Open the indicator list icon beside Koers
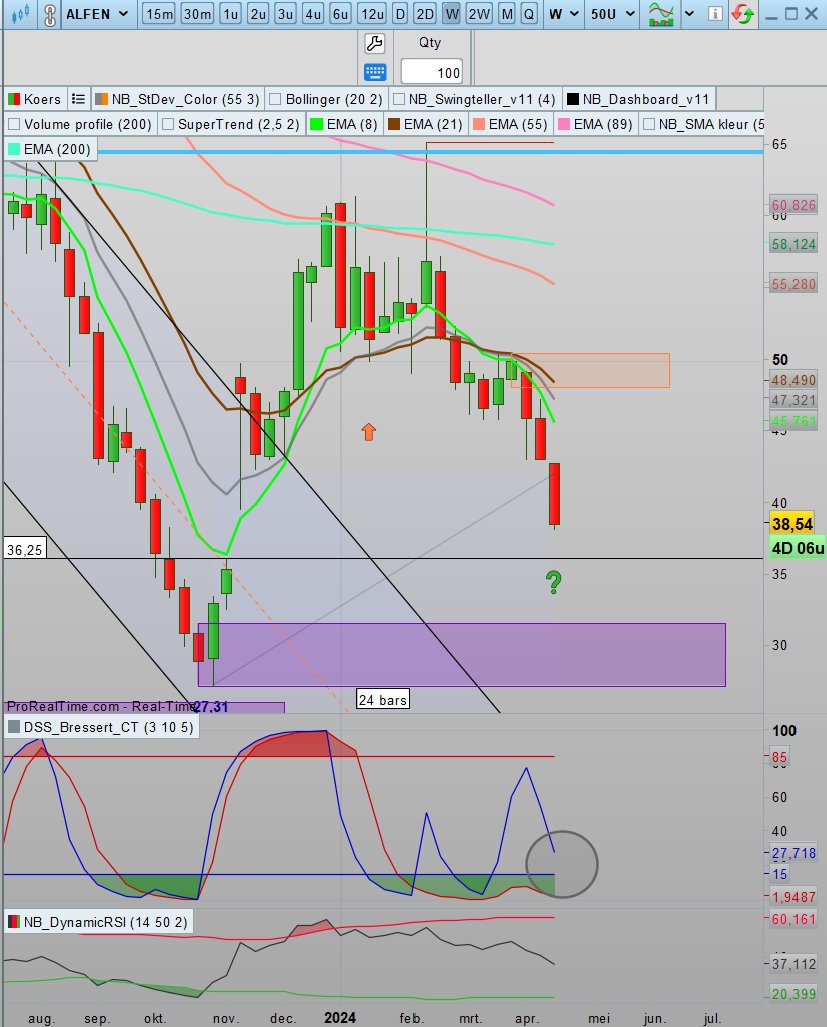 click(x=78, y=99)
